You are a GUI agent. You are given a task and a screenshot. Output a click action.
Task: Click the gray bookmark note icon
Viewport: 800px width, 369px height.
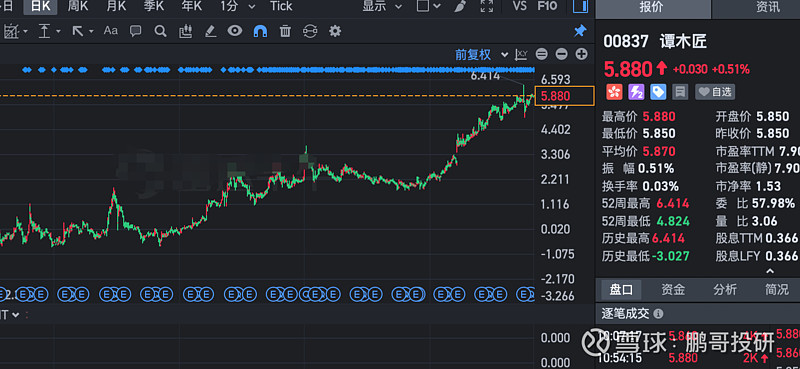pos(680,92)
